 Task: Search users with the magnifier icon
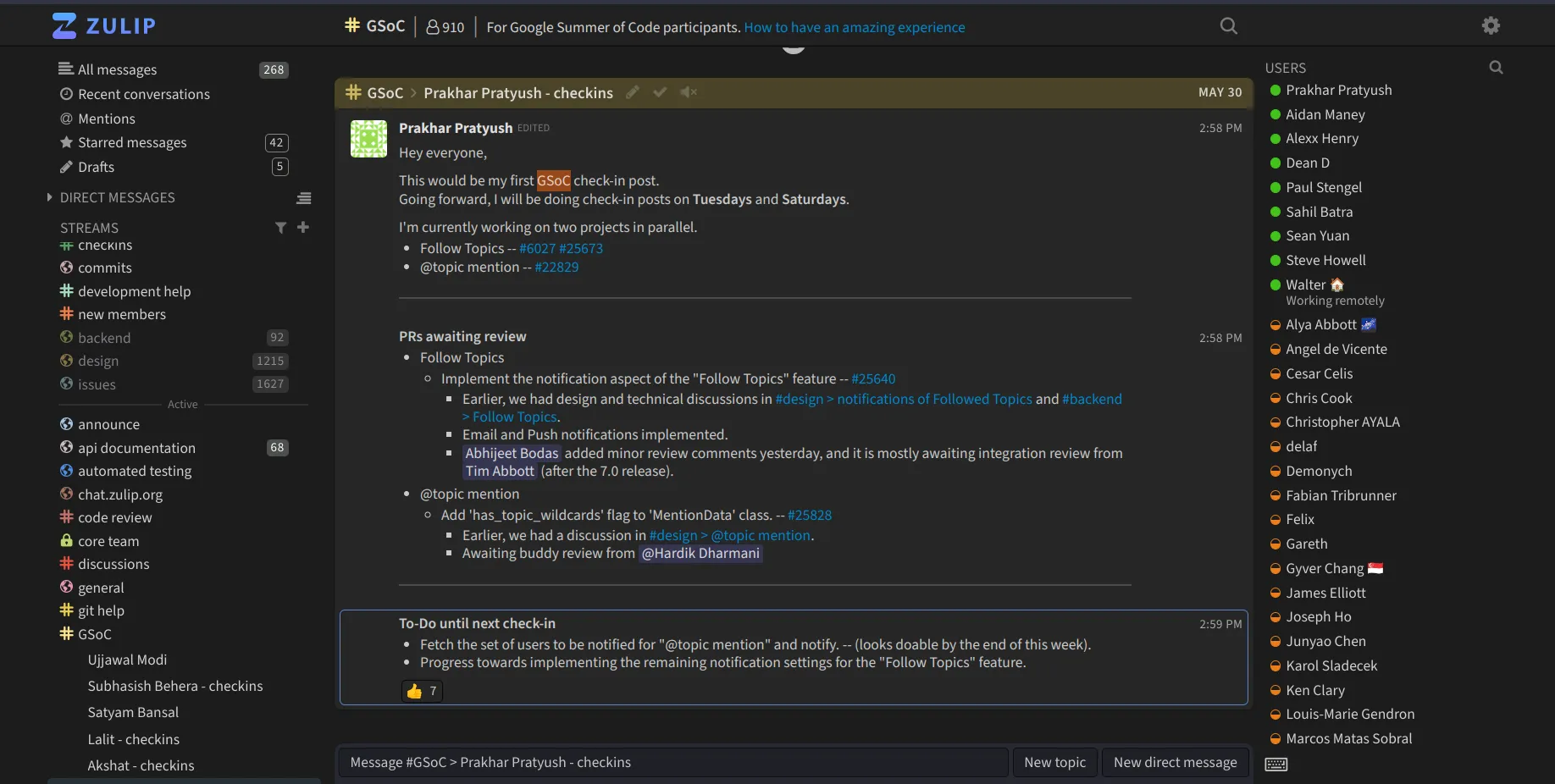pos(1496,68)
